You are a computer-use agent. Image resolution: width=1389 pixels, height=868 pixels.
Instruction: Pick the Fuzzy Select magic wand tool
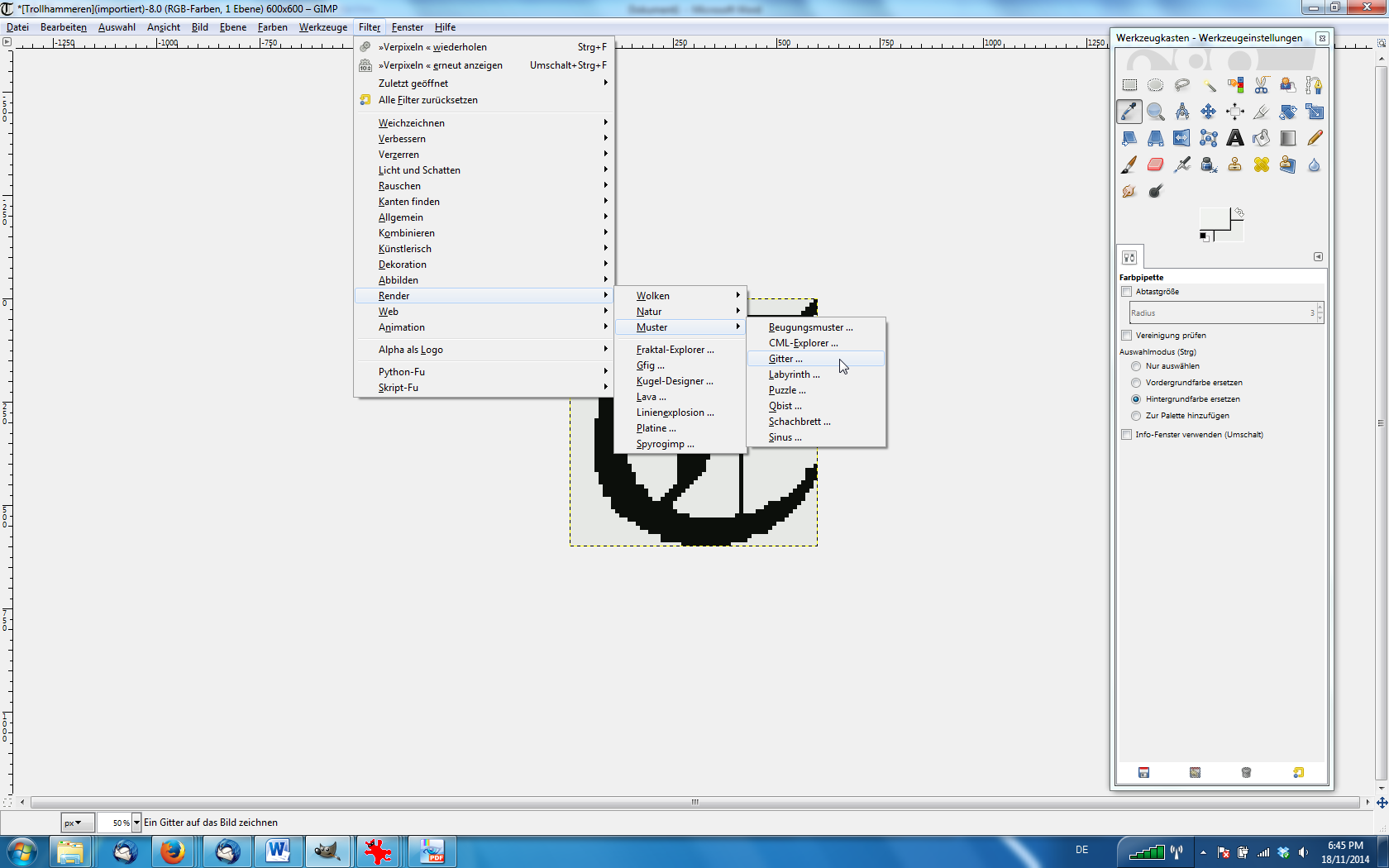pos(1209,85)
